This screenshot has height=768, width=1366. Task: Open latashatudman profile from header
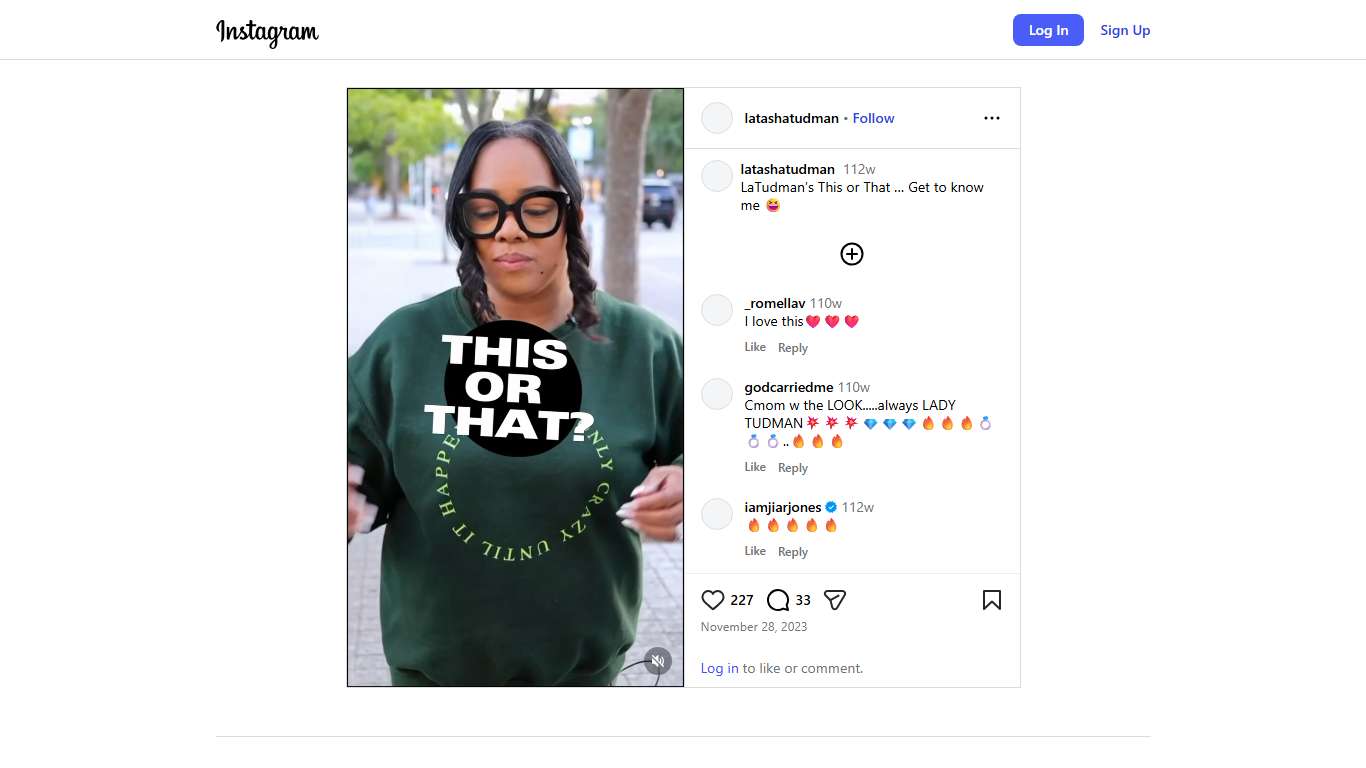pyautogui.click(x=791, y=118)
